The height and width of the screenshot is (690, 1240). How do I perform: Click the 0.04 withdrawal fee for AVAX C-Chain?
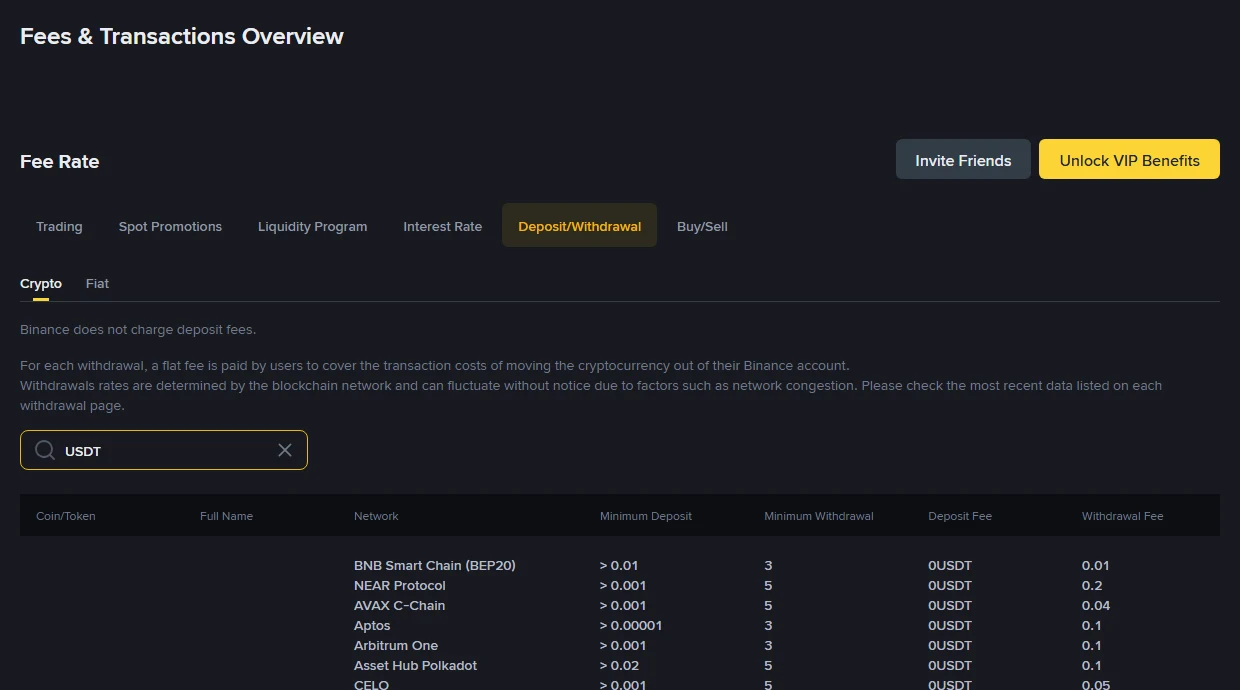(1096, 605)
